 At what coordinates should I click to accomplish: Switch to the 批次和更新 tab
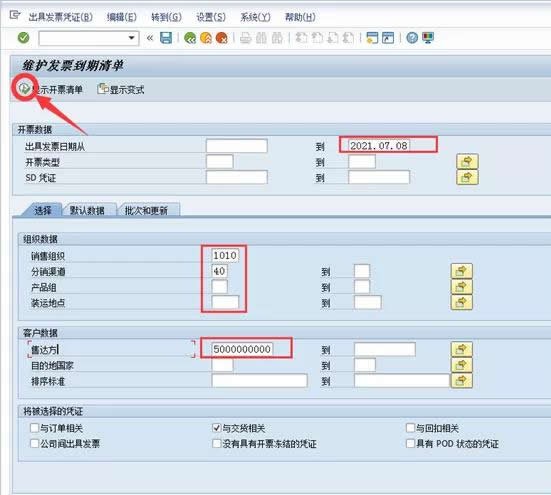146,210
